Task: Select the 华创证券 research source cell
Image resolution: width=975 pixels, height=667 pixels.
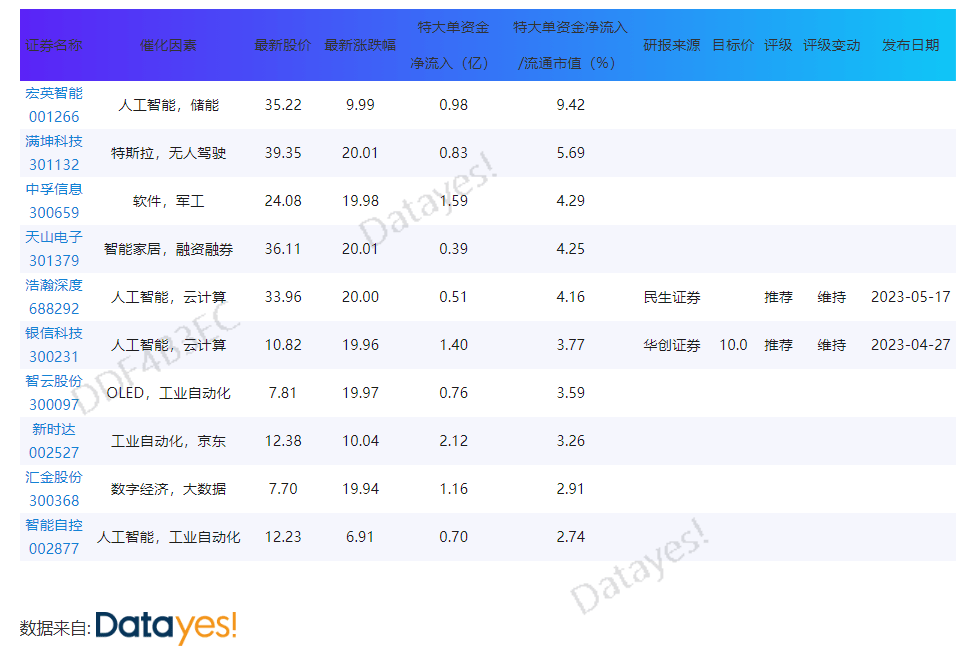Action: click(x=671, y=345)
